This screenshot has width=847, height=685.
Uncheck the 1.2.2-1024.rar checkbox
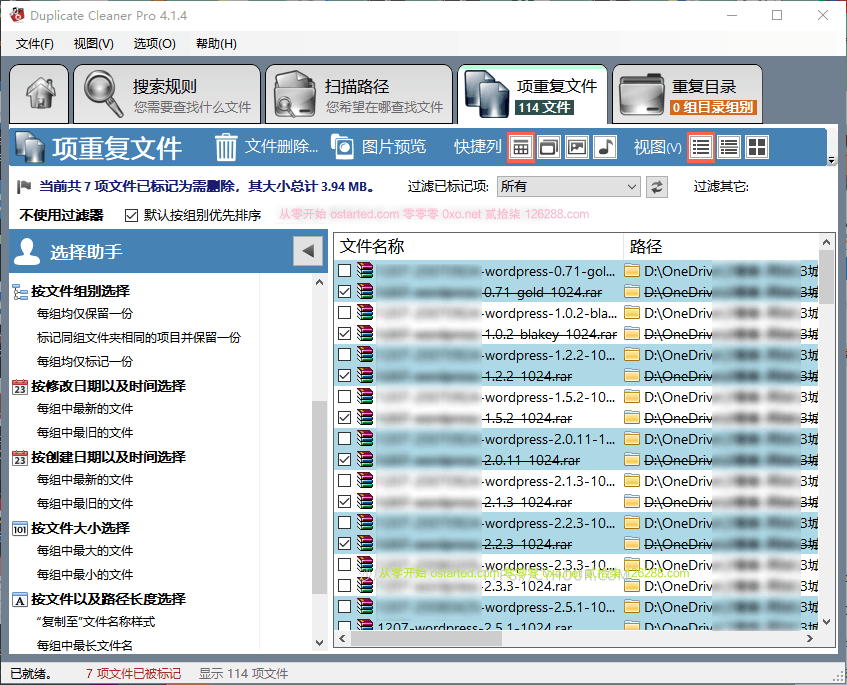344,375
